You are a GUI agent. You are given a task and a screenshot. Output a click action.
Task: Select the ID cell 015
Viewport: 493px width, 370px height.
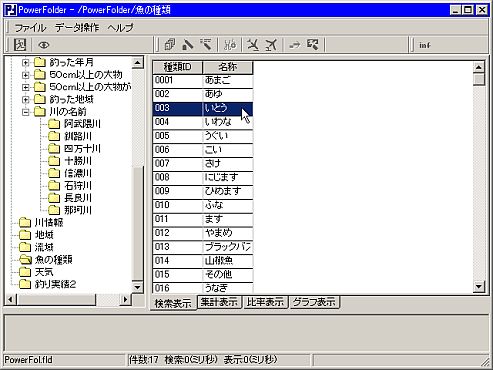178,275
